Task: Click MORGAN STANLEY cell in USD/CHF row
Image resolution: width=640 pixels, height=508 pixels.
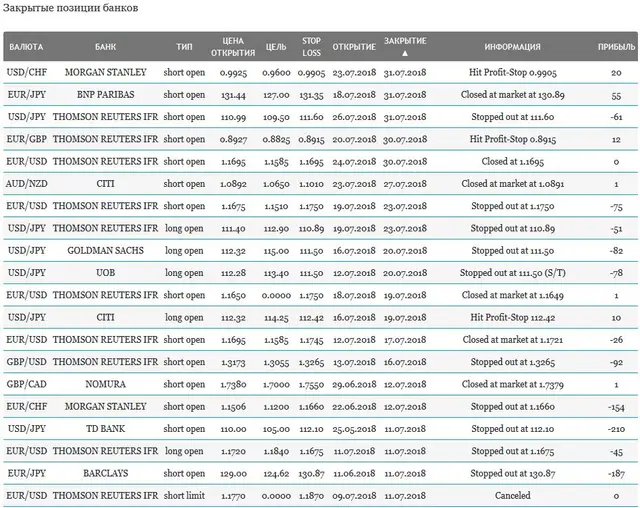Action: tap(105, 73)
